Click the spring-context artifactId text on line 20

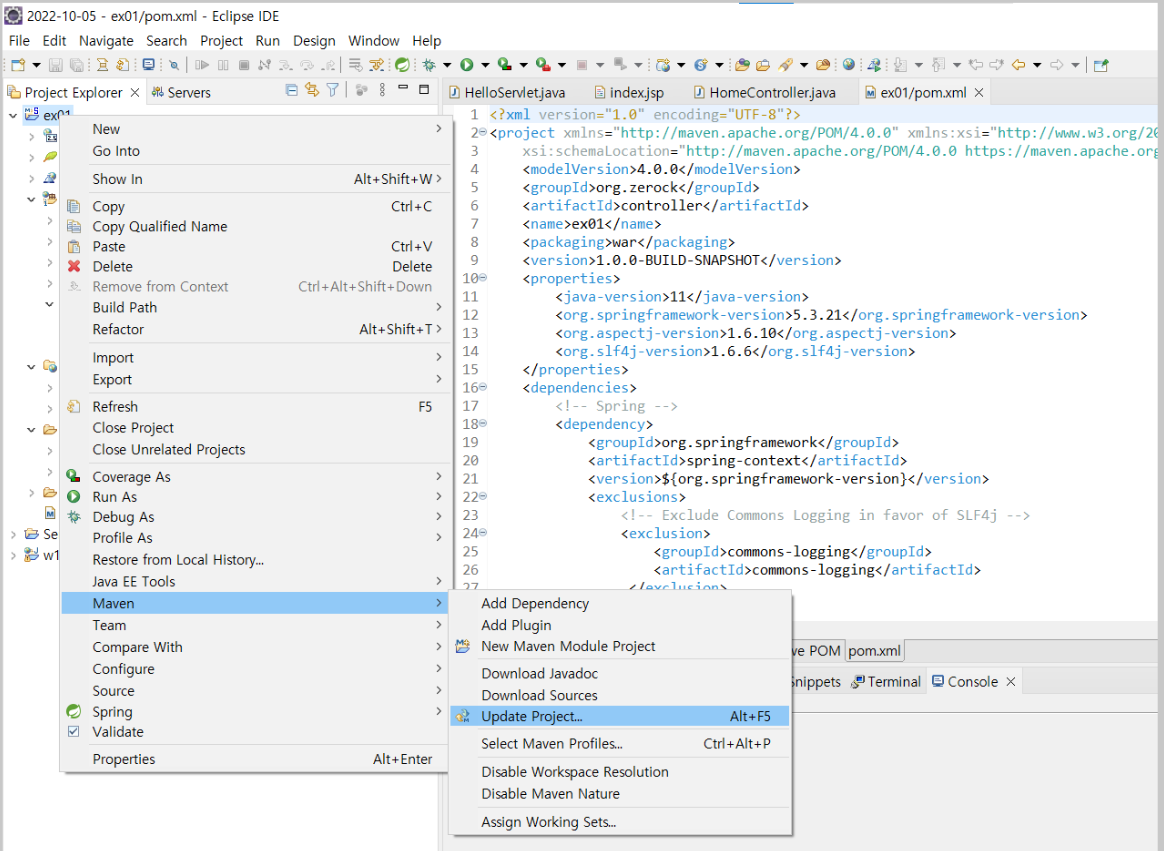point(745,460)
